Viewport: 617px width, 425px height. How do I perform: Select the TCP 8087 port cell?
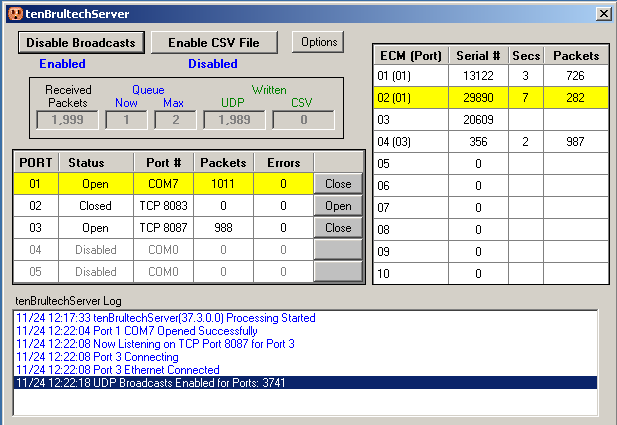[x=163, y=228]
